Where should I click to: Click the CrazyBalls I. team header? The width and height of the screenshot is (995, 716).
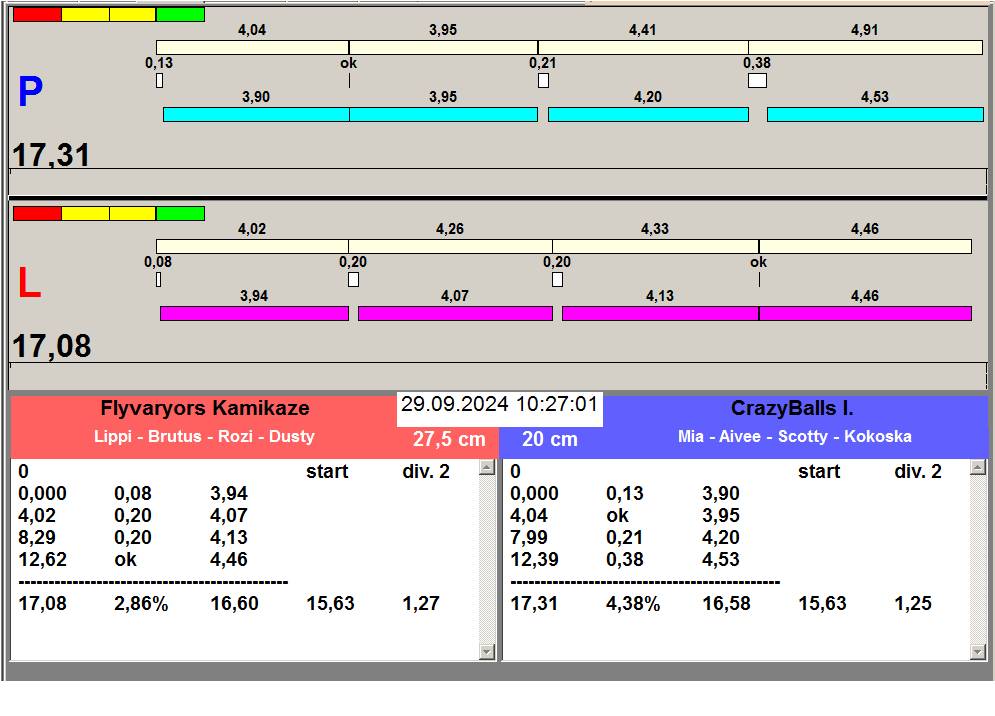[792, 408]
